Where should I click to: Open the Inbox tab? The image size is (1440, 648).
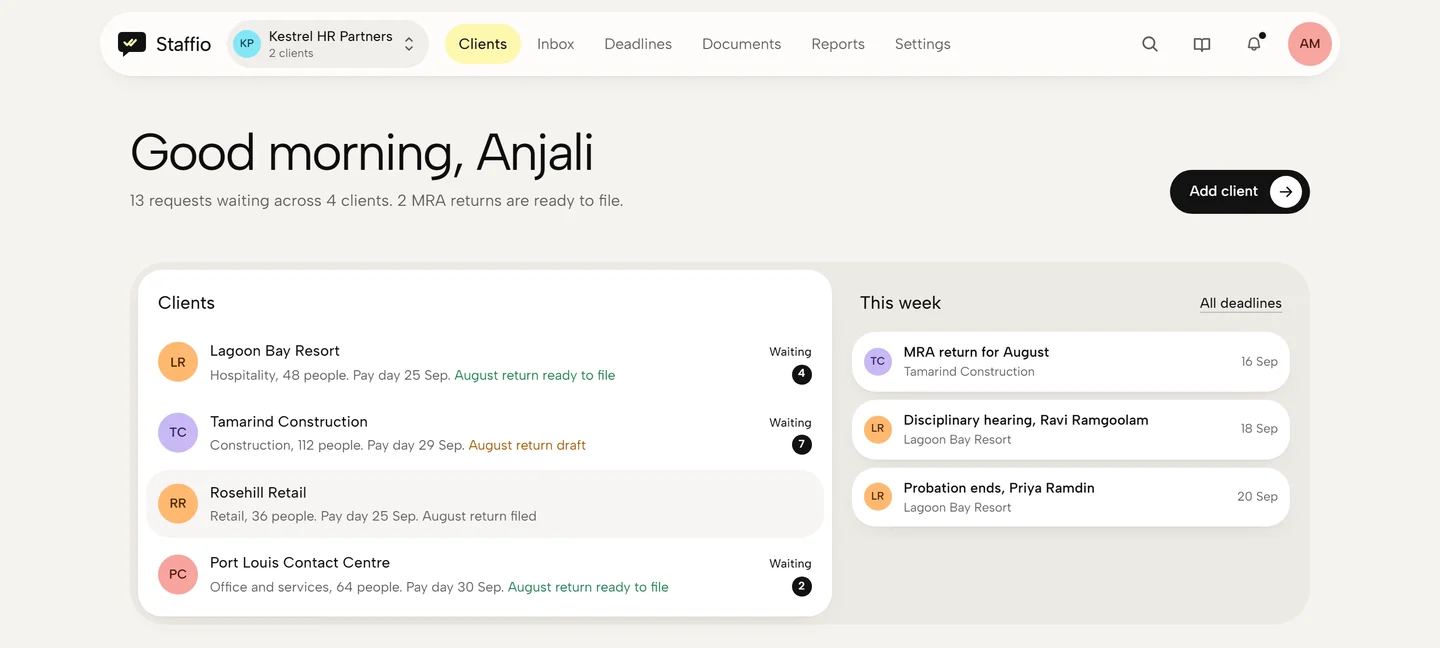click(x=555, y=44)
